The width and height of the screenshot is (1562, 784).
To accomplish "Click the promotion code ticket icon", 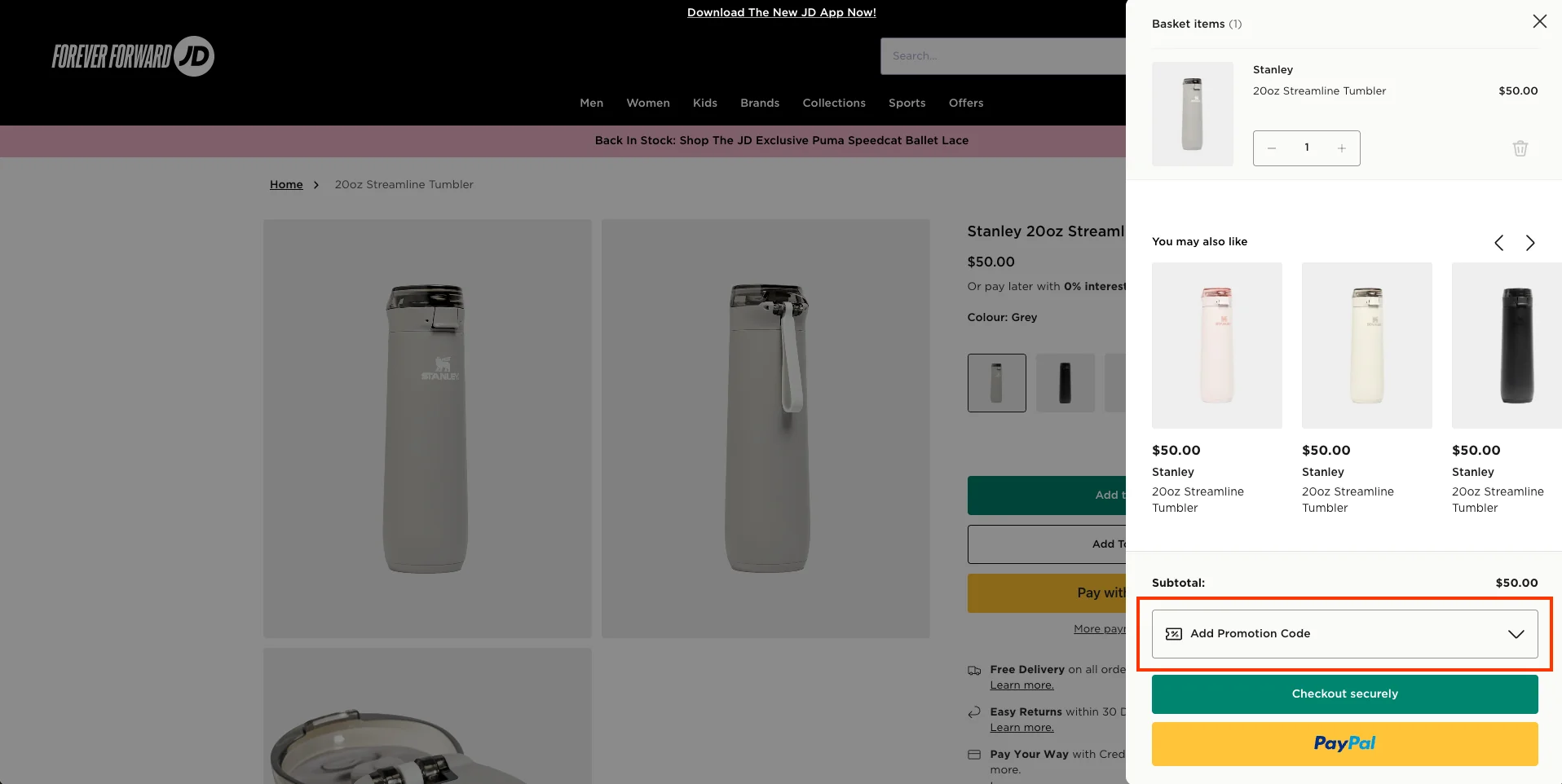I will (1174, 634).
